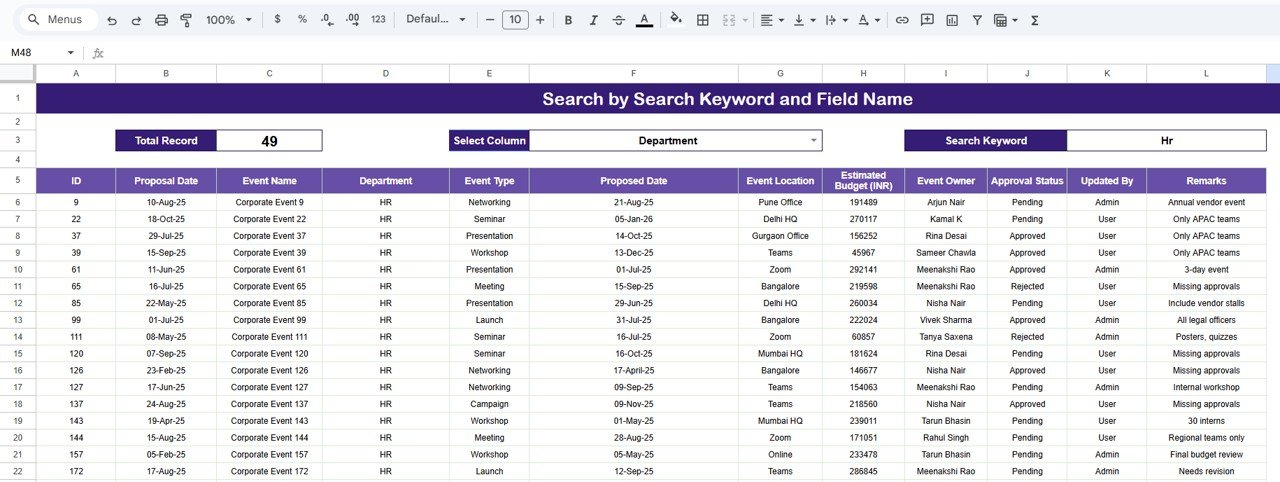
Task: Format as currency with dollar button
Action: pos(277,20)
